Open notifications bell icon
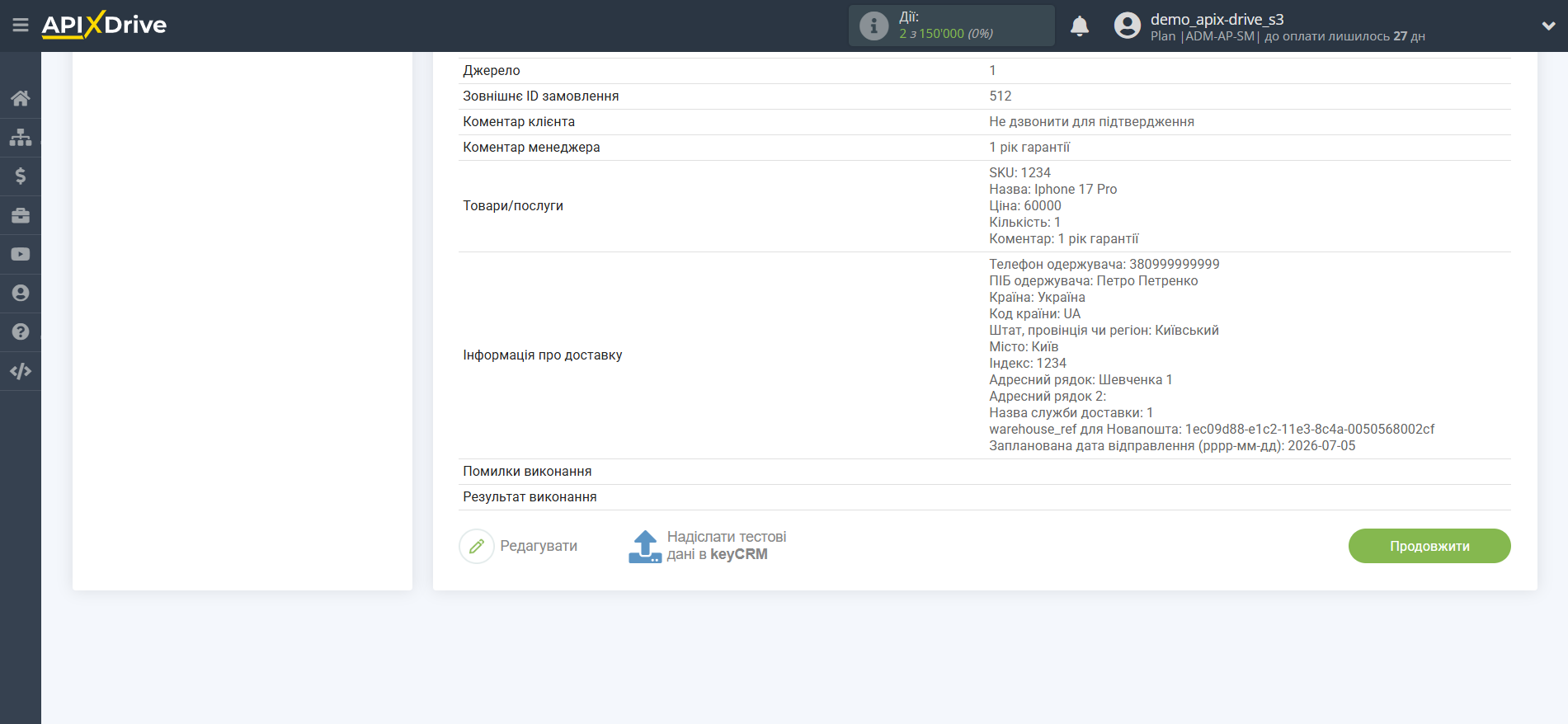The image size is (1568, 724). tap(1080, 26)
